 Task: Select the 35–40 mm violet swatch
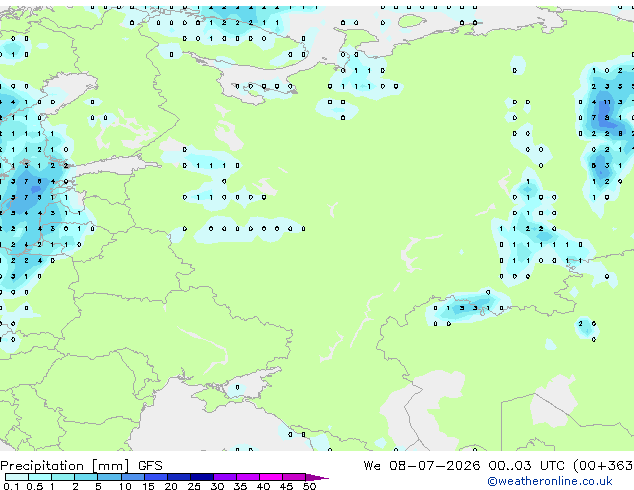click(248, 477)
